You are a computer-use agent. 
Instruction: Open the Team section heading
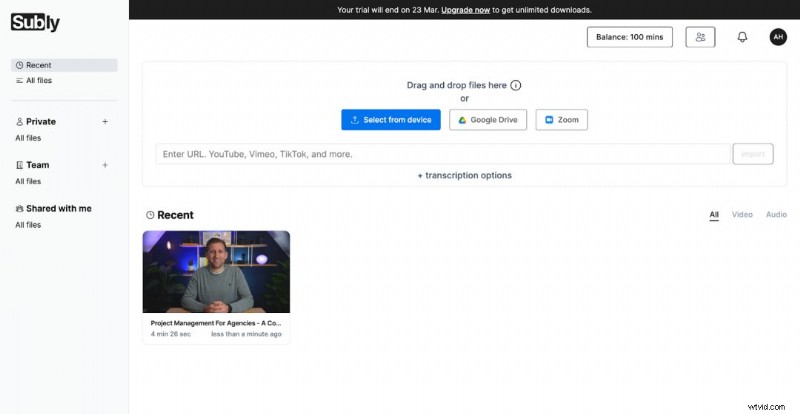coord(32,165)
